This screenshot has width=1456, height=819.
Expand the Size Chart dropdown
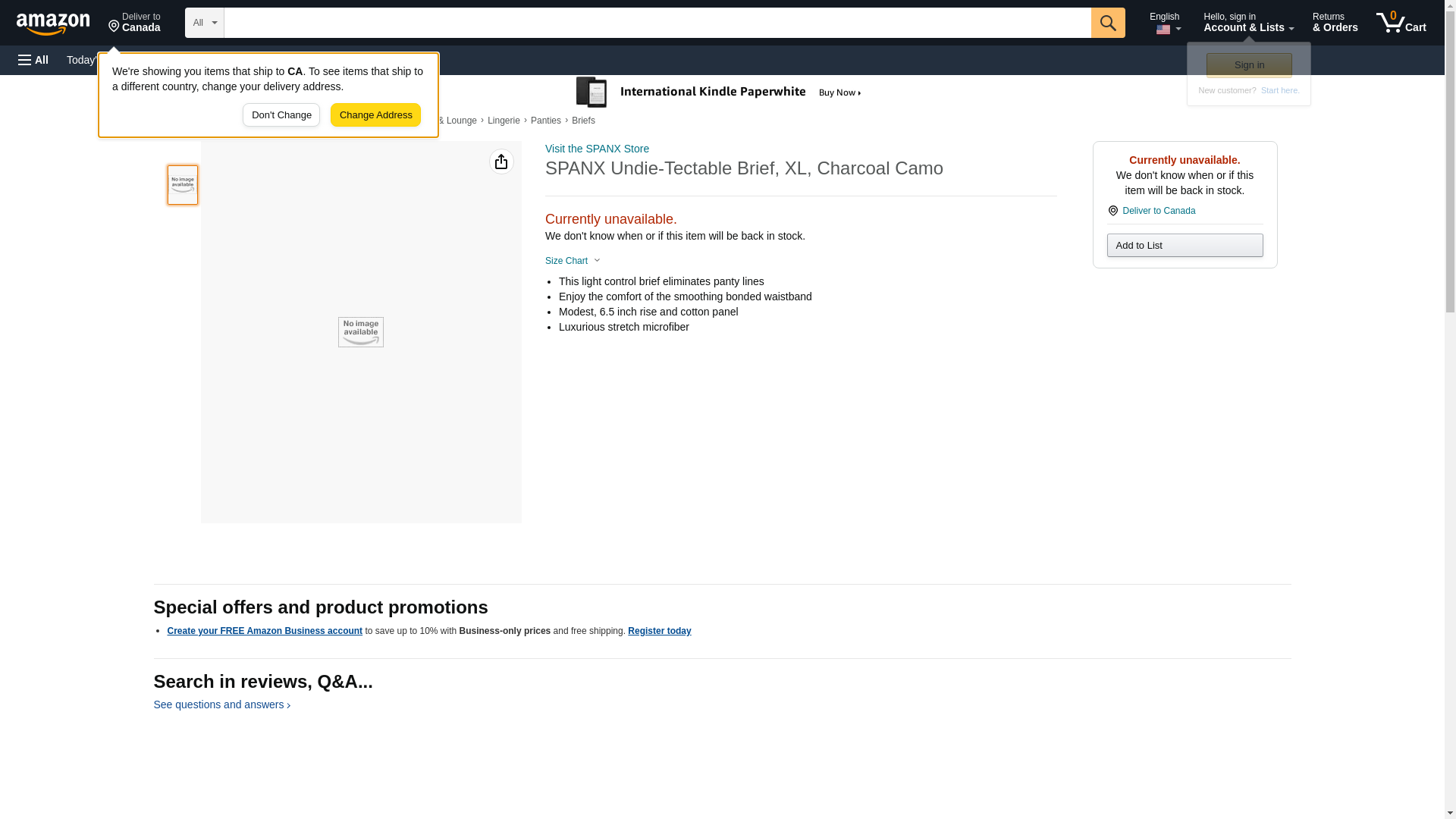[x=573, y=261]
